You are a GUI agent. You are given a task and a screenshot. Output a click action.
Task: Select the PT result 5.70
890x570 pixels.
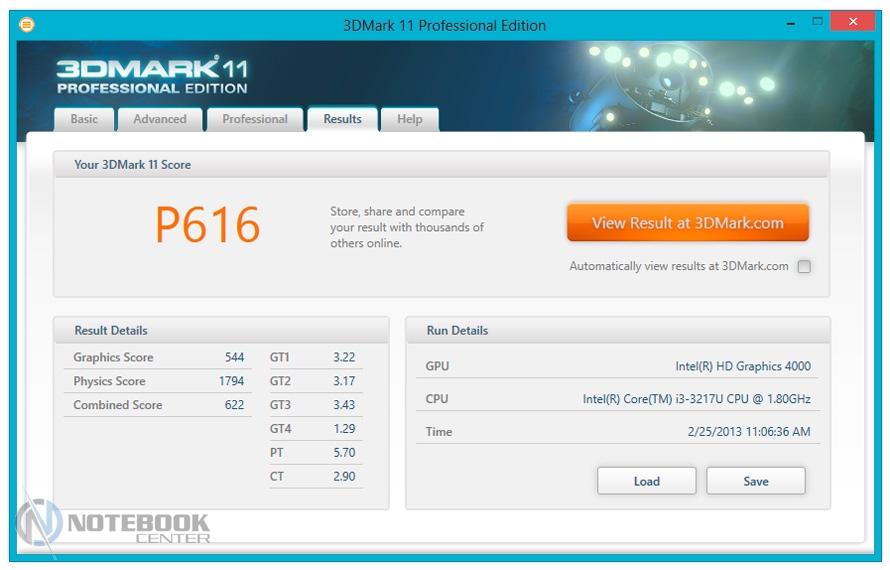[344, 452]
